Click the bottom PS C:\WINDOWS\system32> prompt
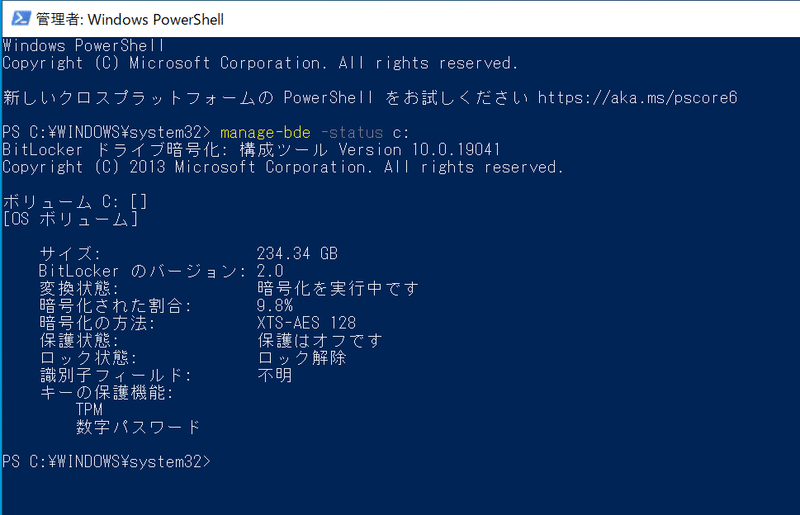This screenshot has height=515, width=800. (106, 461)
